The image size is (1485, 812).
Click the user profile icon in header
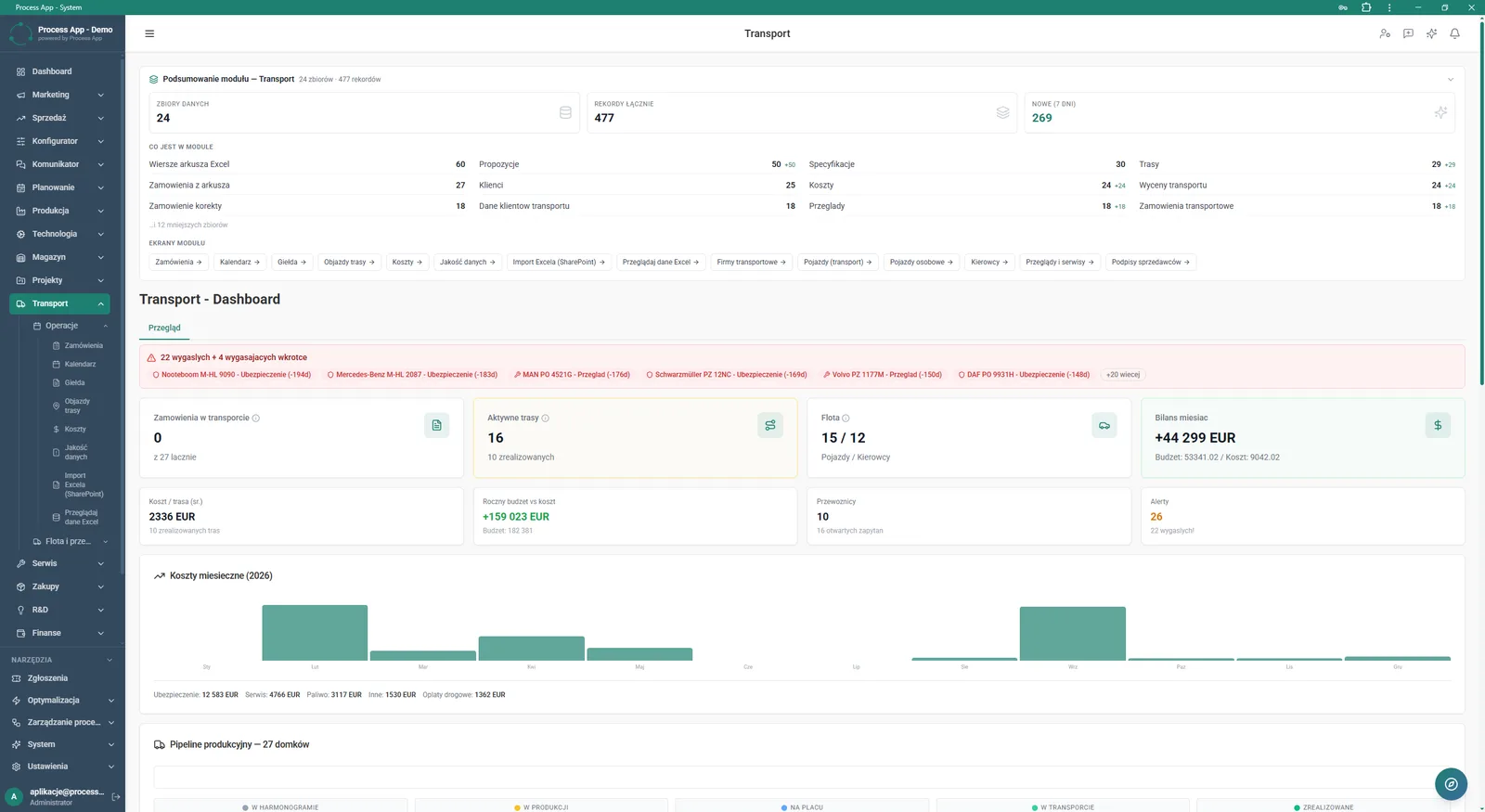[1385, 33]
